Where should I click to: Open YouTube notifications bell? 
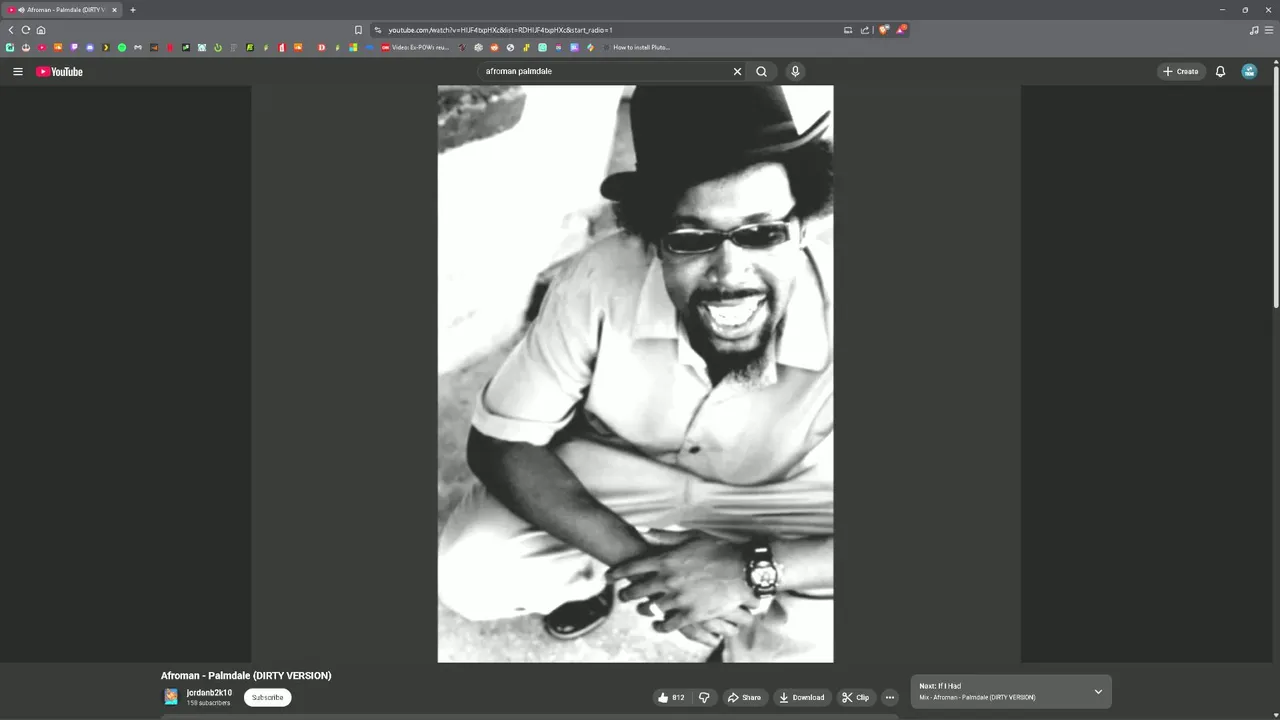point(1220,71)
